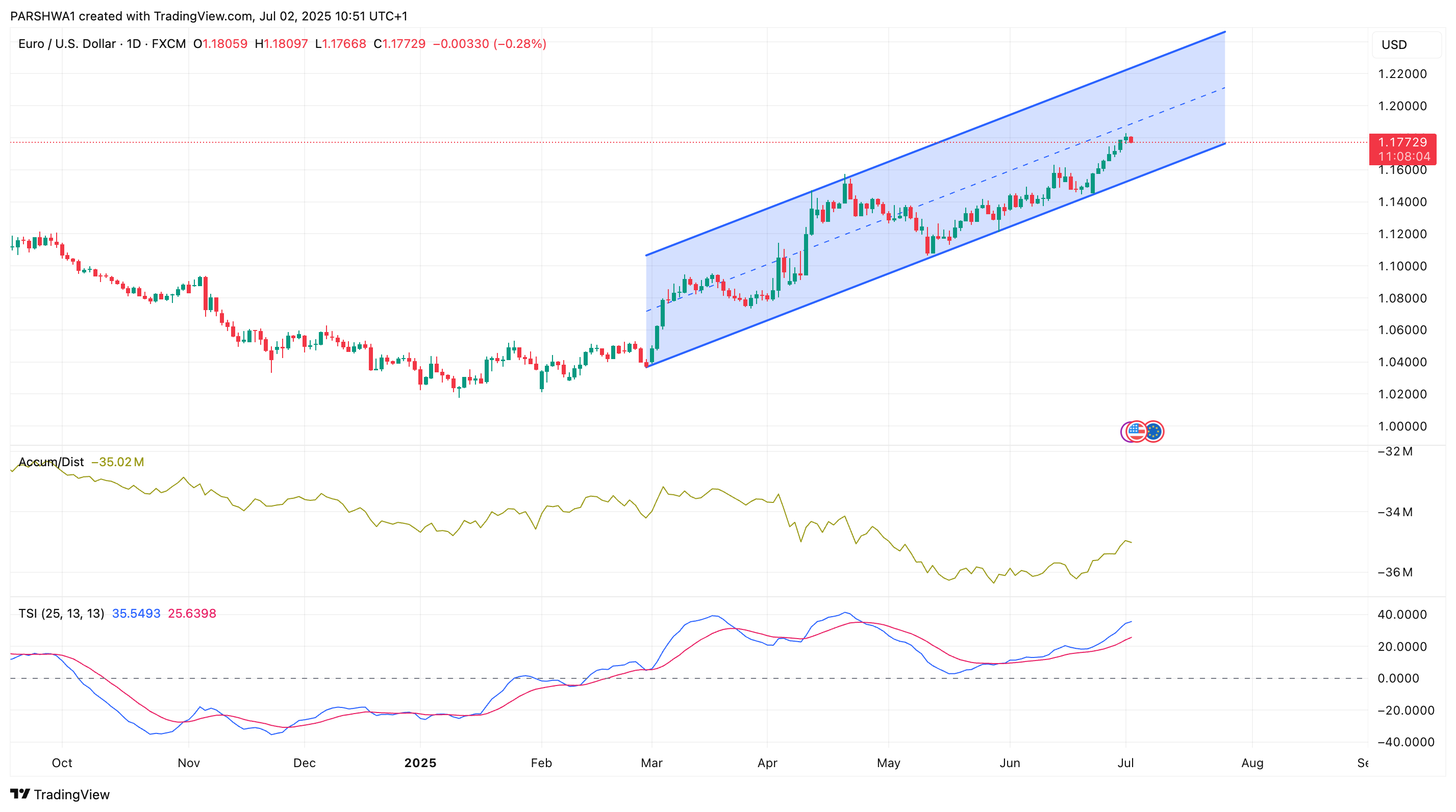Click the May date on time axis
This screenshot has width=1456, height=812.
coord(888,763)
